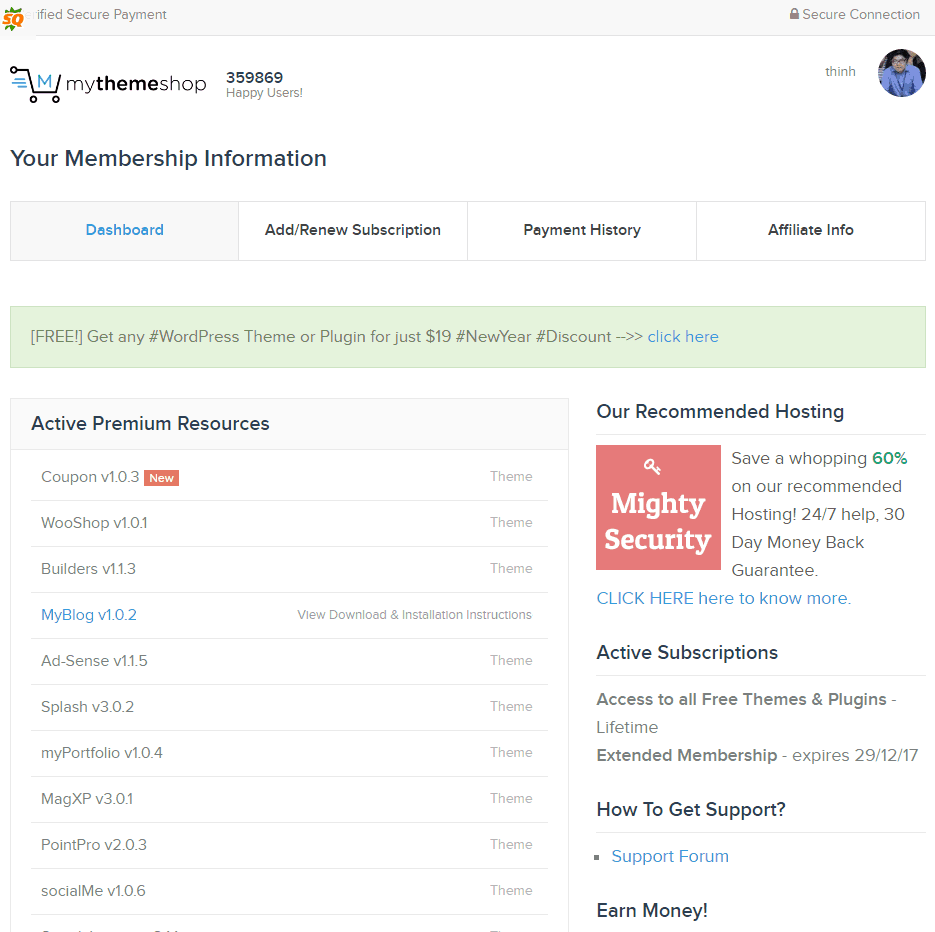This screenshot has width=935, height=932.
Task: View Download & Installation Instructions for MyBlog
Action: (414, 615)
